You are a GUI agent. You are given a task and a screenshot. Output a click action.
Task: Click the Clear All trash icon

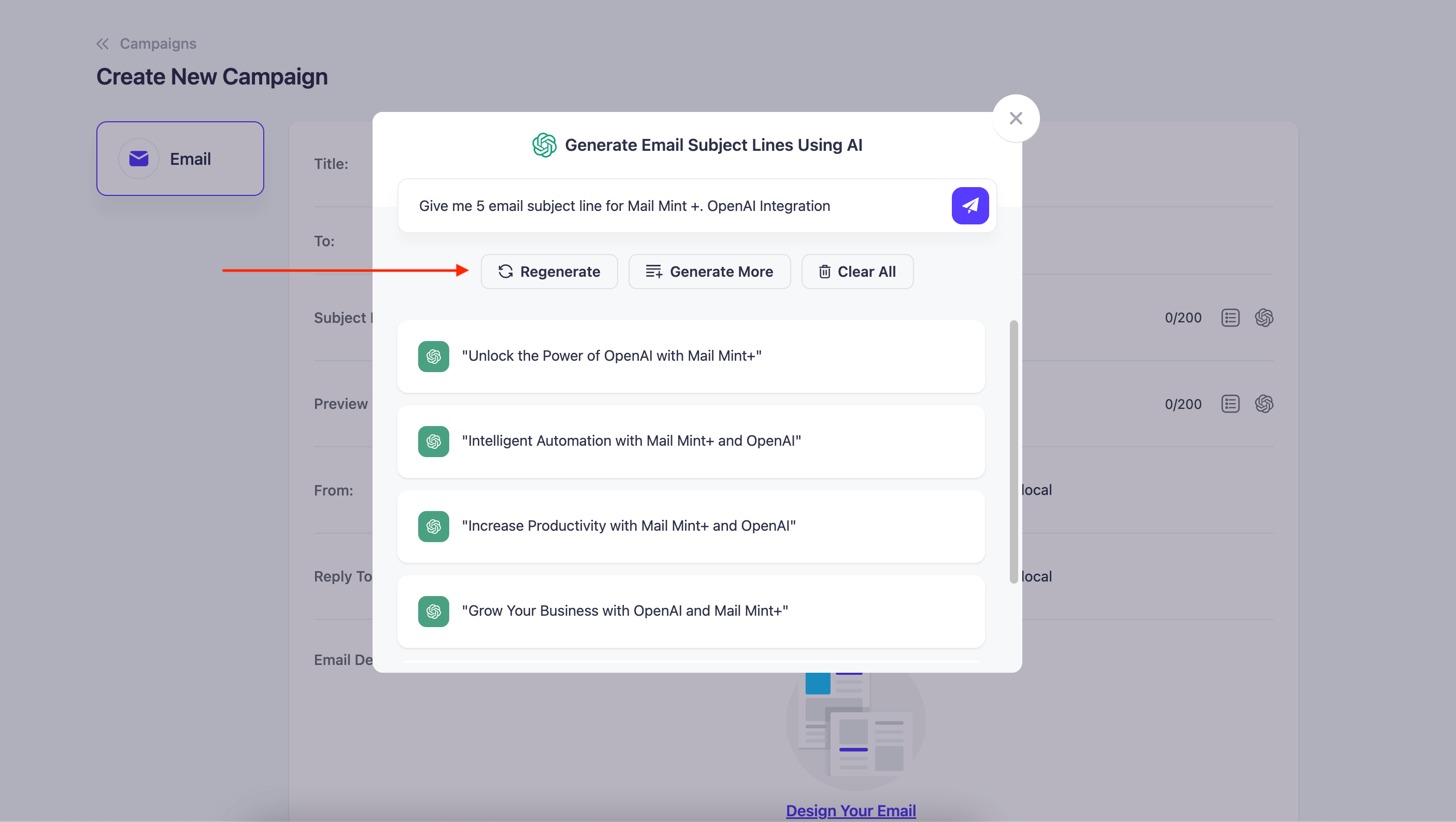[x=824, y=271]
